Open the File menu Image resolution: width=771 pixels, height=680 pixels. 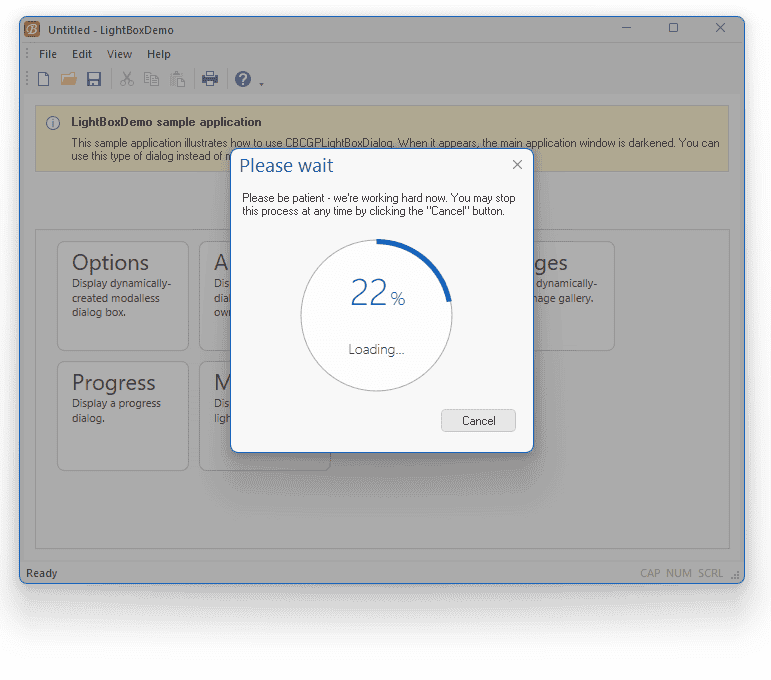pos(48,54)
